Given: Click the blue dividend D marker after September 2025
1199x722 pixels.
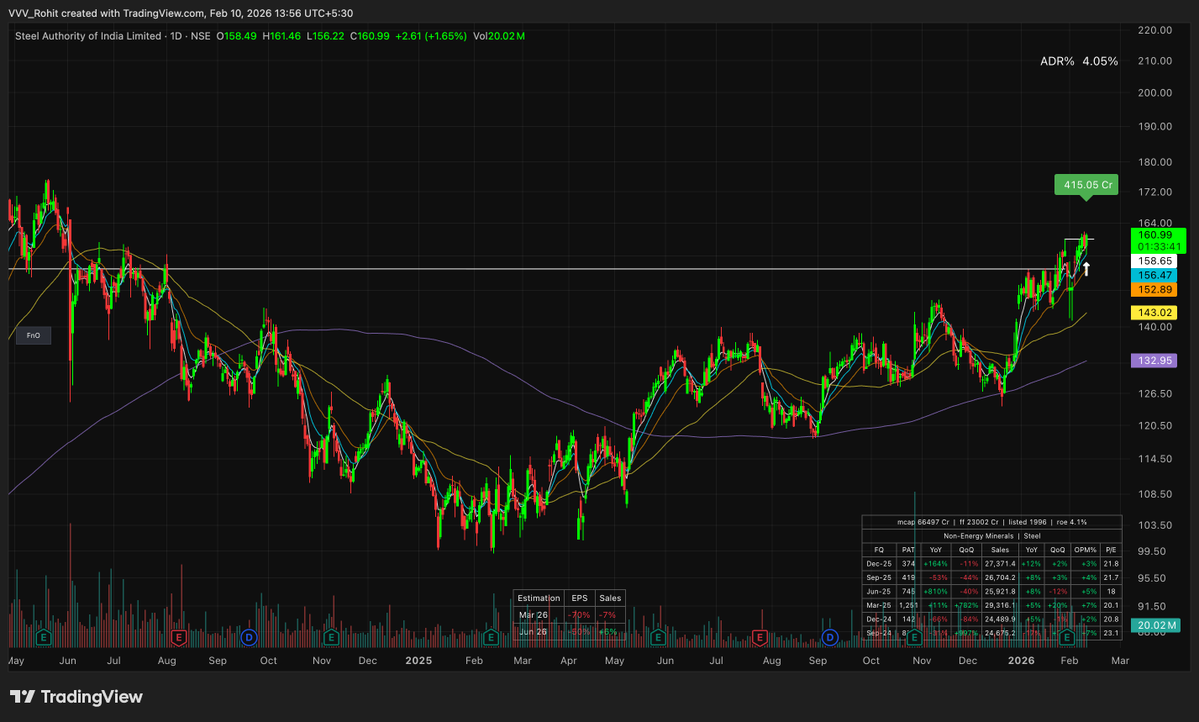Looking at the screenshot, I should [x=830, y=637].
